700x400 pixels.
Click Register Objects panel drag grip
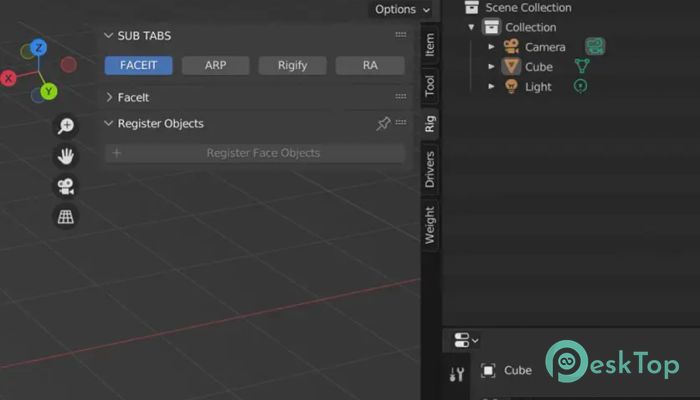tap(401, 122)
